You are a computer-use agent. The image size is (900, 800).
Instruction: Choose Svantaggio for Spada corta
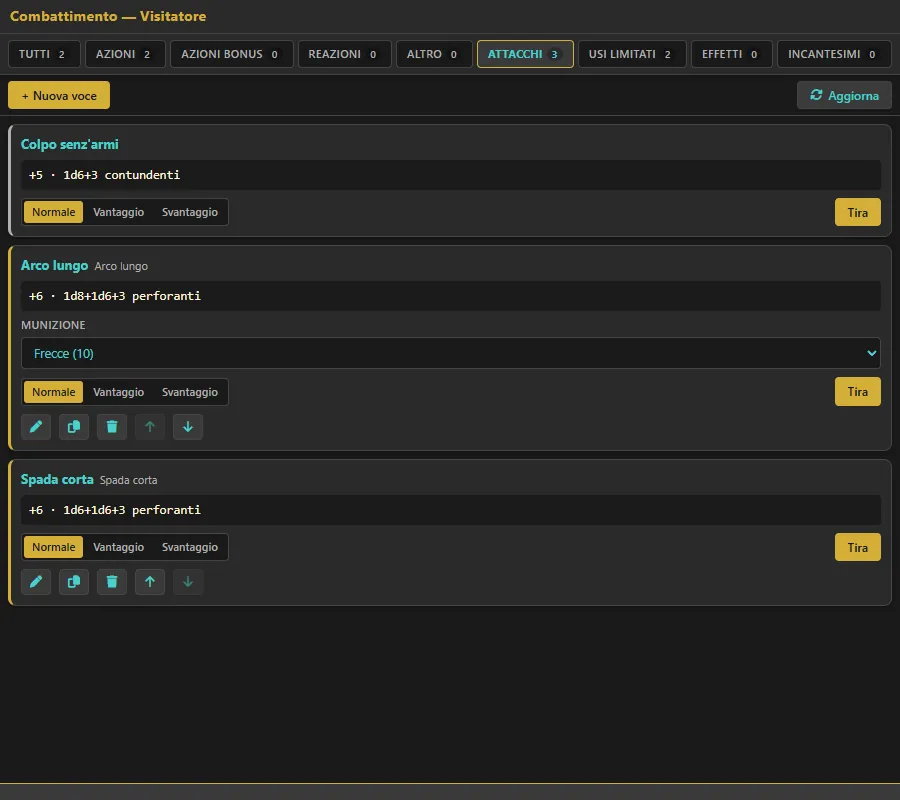point(189,547)
